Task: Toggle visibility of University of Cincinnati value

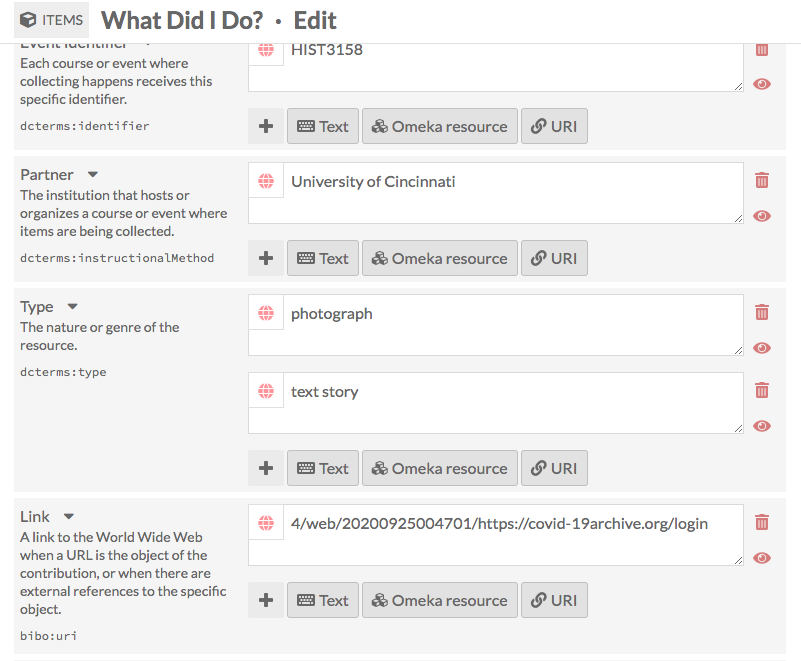Action: click(x=762, y=216)
